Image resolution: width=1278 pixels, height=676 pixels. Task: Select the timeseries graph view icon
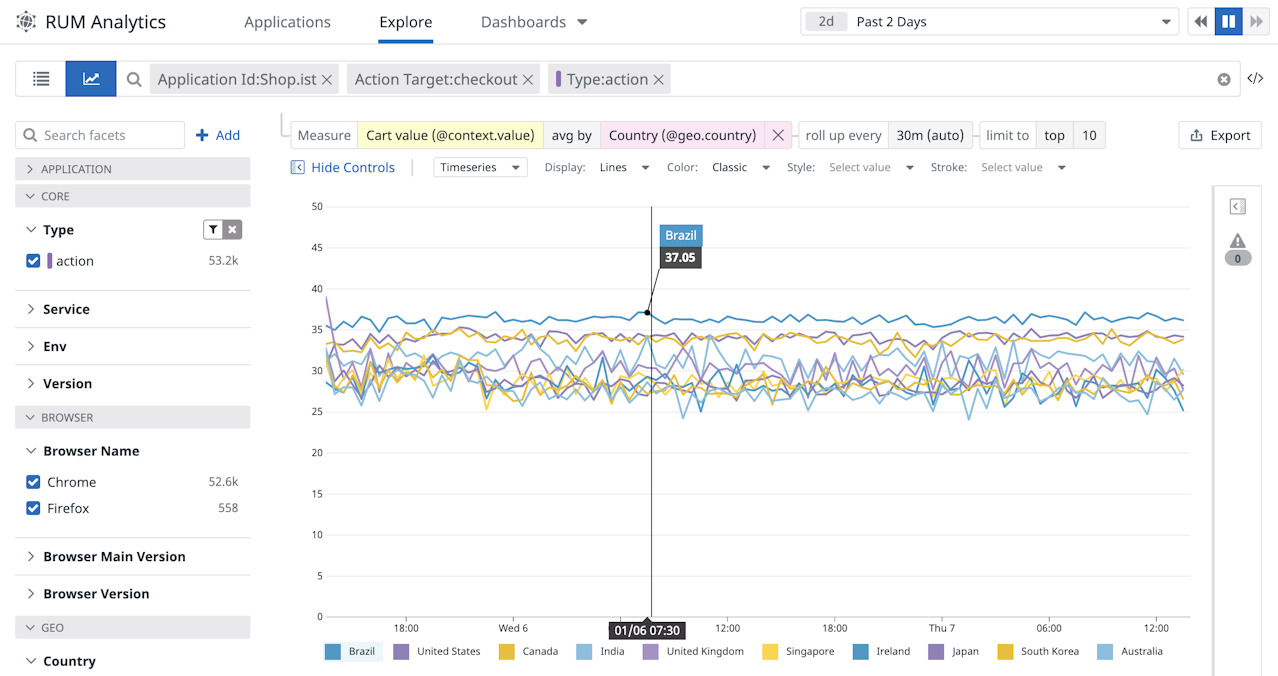[91, 79]
